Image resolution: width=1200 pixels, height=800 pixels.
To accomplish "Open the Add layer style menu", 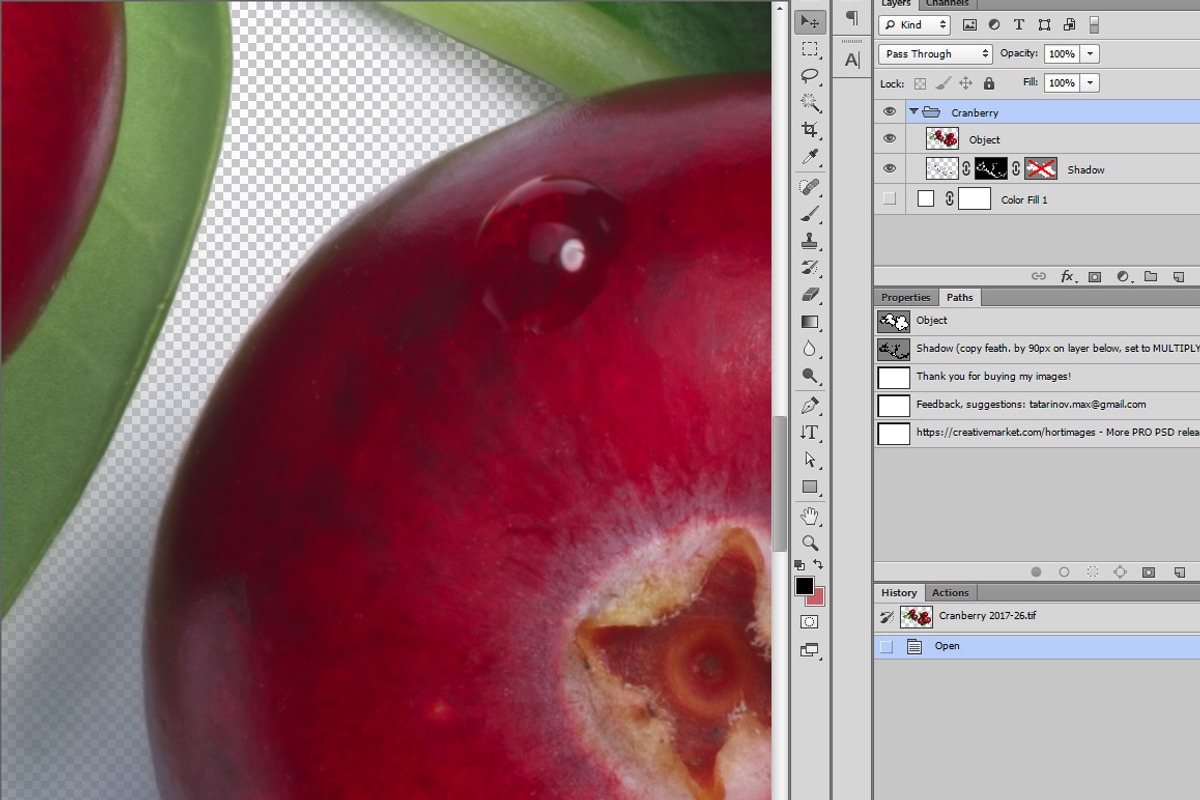I will [x=1068, y=276].
